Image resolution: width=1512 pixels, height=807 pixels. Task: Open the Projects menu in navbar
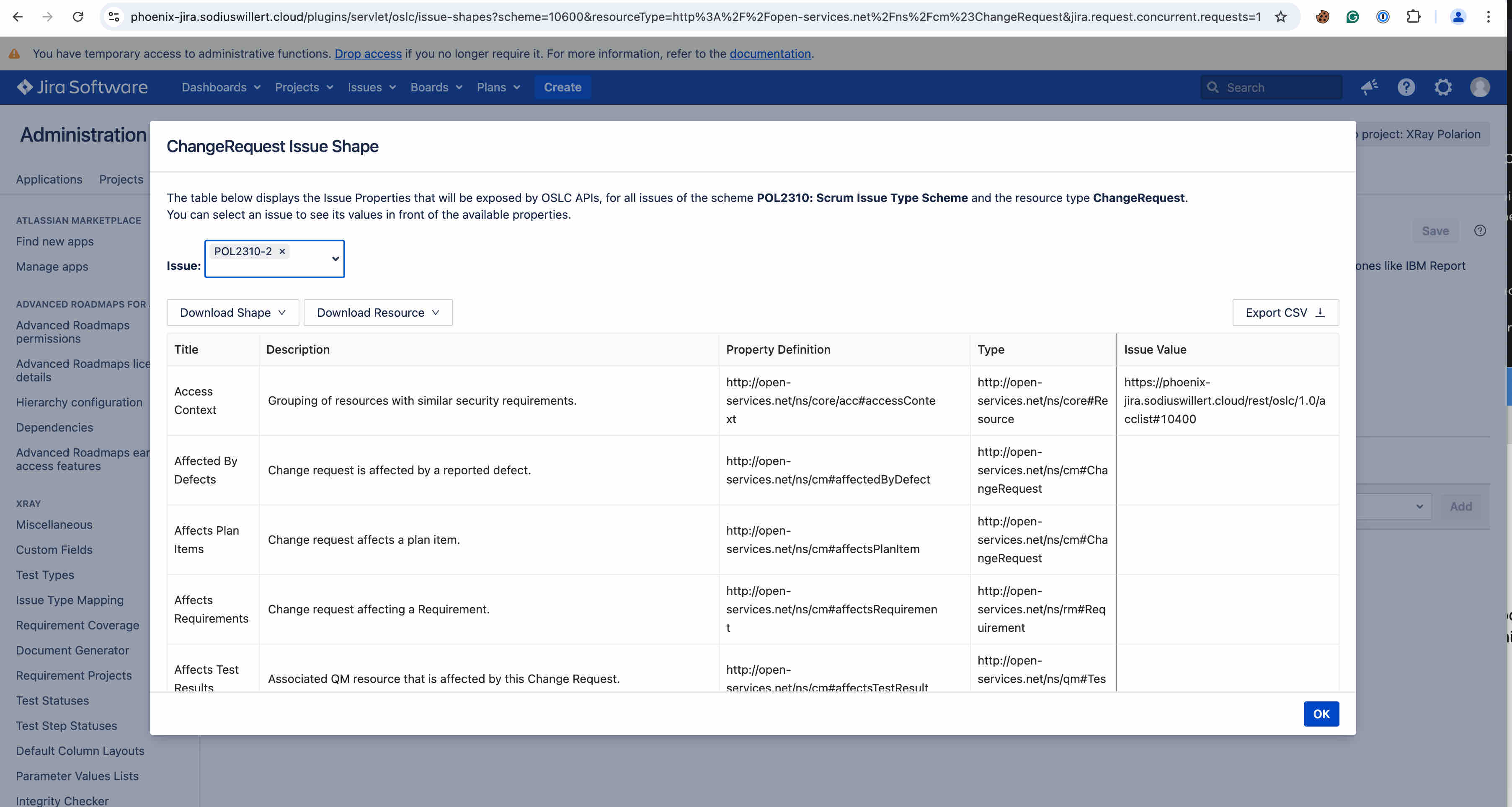pos(304,88)
